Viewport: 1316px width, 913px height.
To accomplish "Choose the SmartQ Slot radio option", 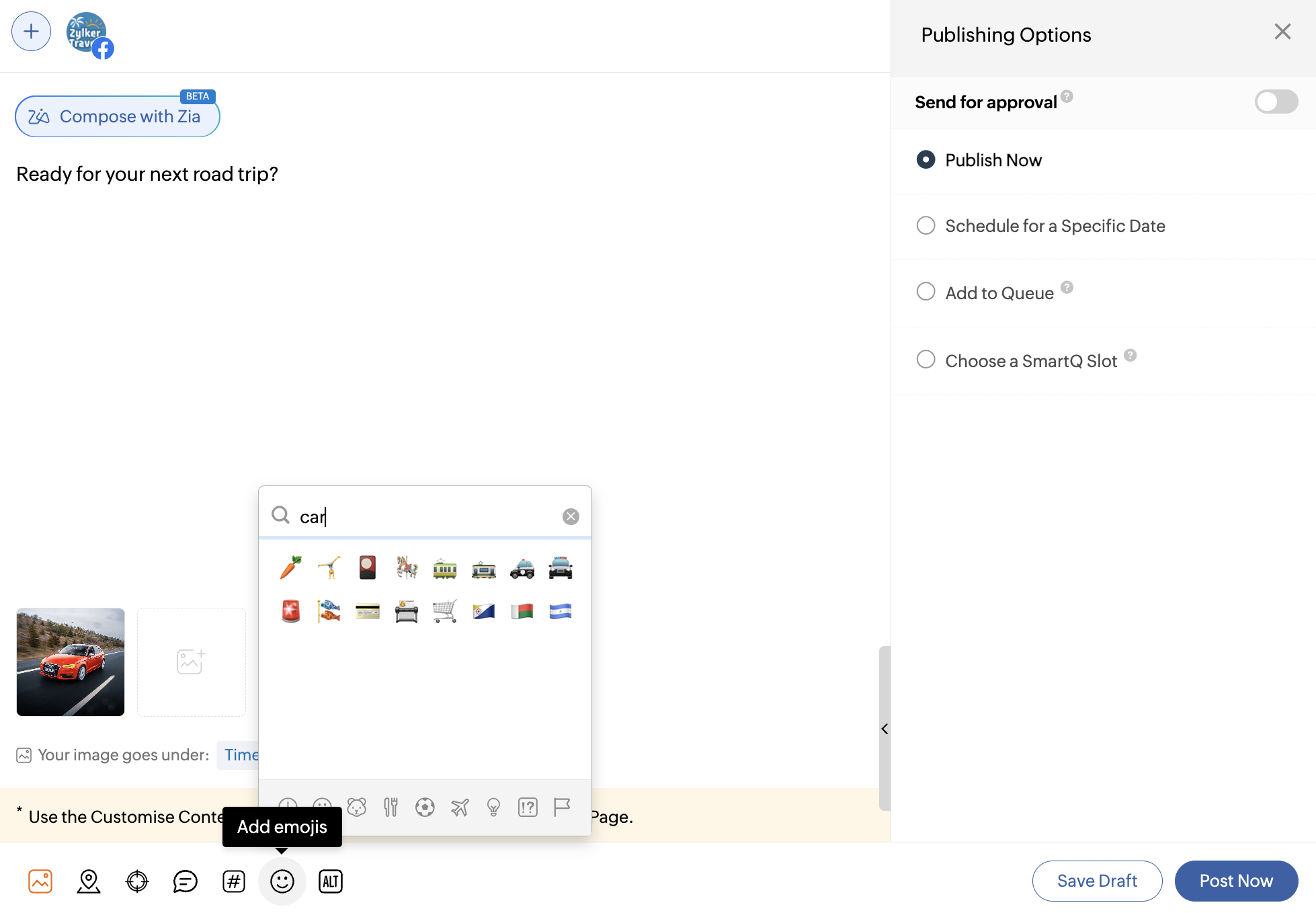I will click(x=926, y=360).
